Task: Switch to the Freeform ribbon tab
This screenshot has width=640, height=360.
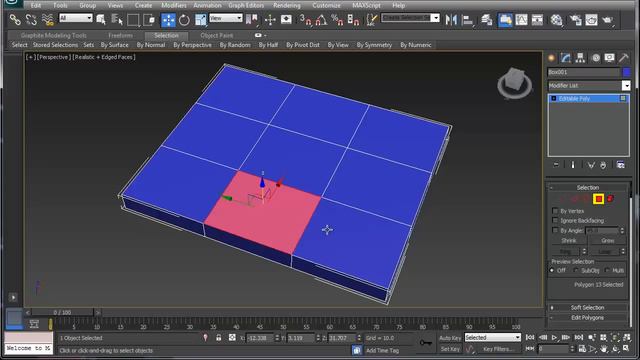Action: [x=120, y=36]
